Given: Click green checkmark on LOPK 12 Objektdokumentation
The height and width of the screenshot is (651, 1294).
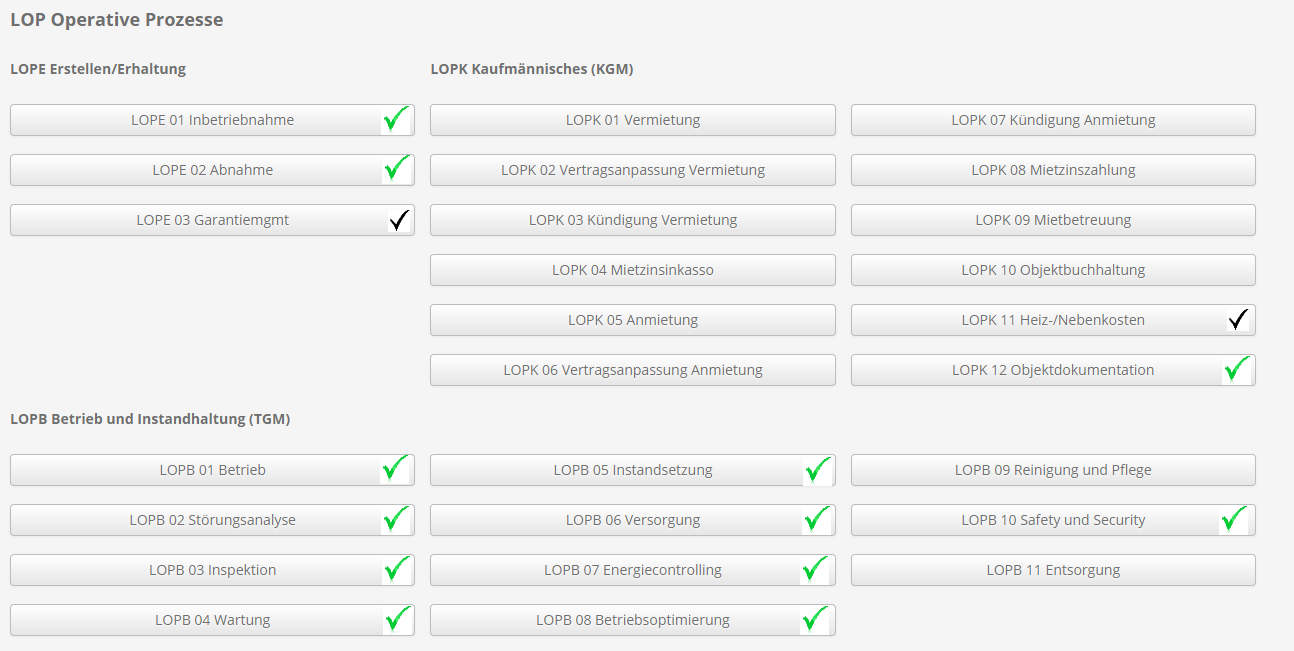Looking at the screenshot, I should (x=1237, y=369).
